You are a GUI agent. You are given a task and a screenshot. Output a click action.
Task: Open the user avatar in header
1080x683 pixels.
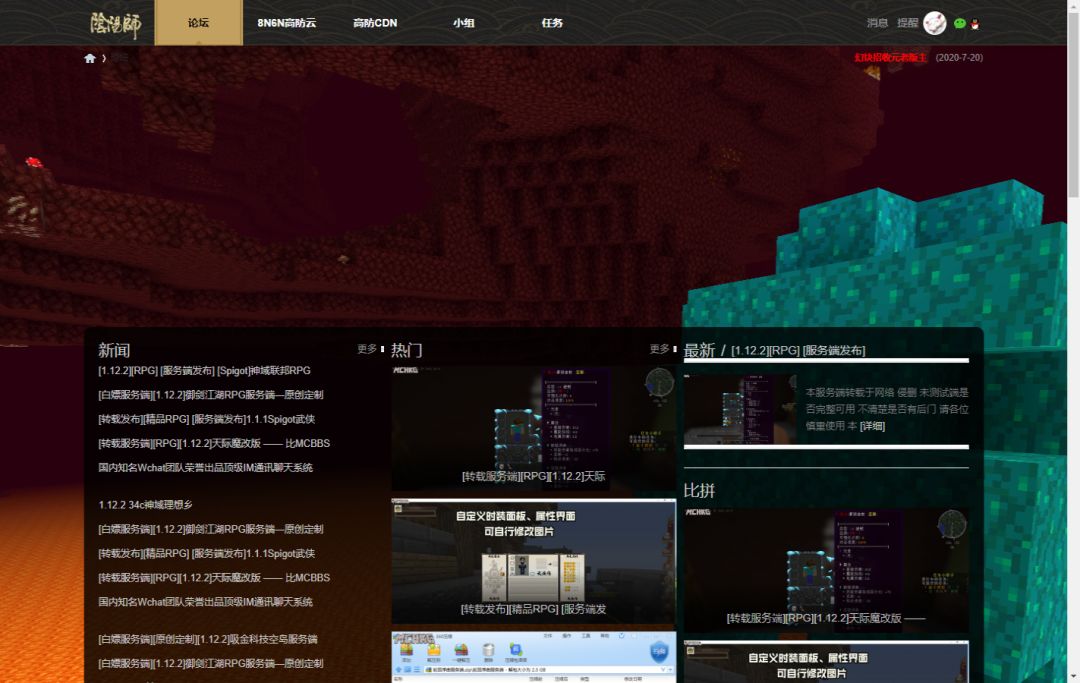(x=935, y=23)
